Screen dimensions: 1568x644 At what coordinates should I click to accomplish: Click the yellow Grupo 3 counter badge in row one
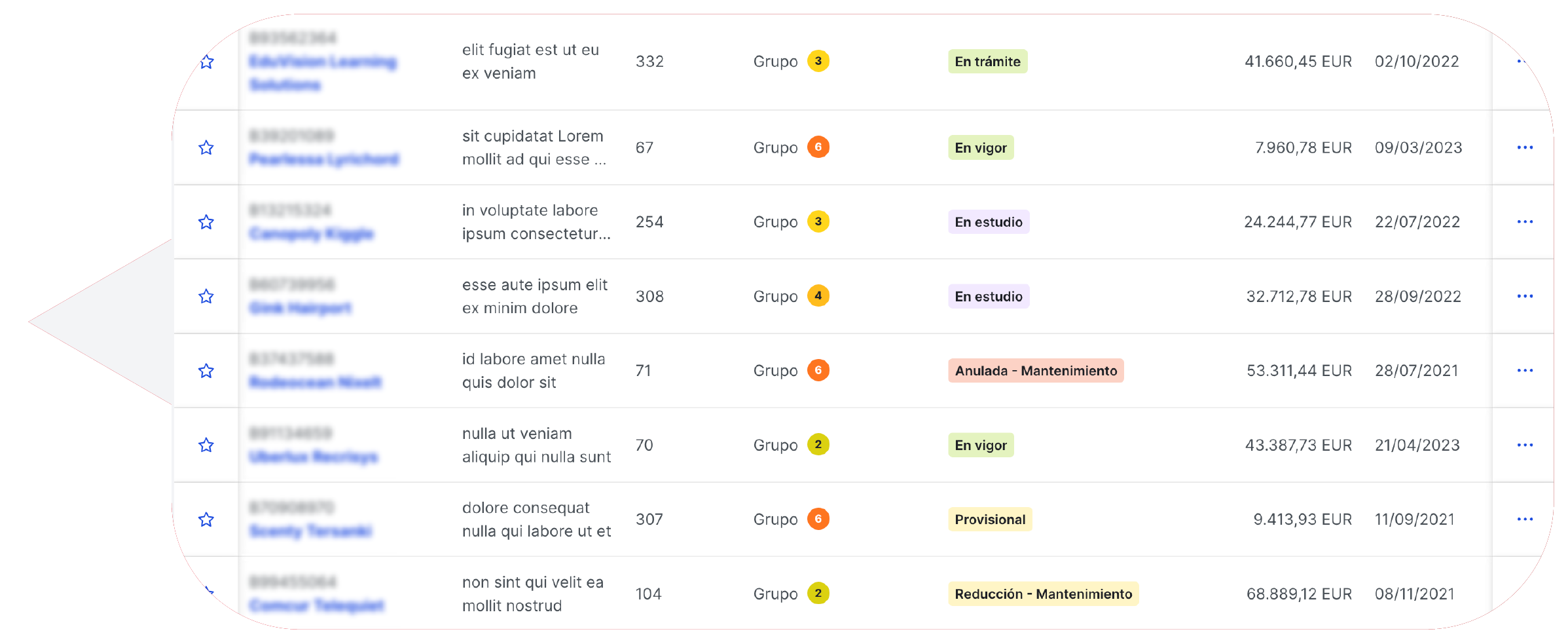[818, 62]
